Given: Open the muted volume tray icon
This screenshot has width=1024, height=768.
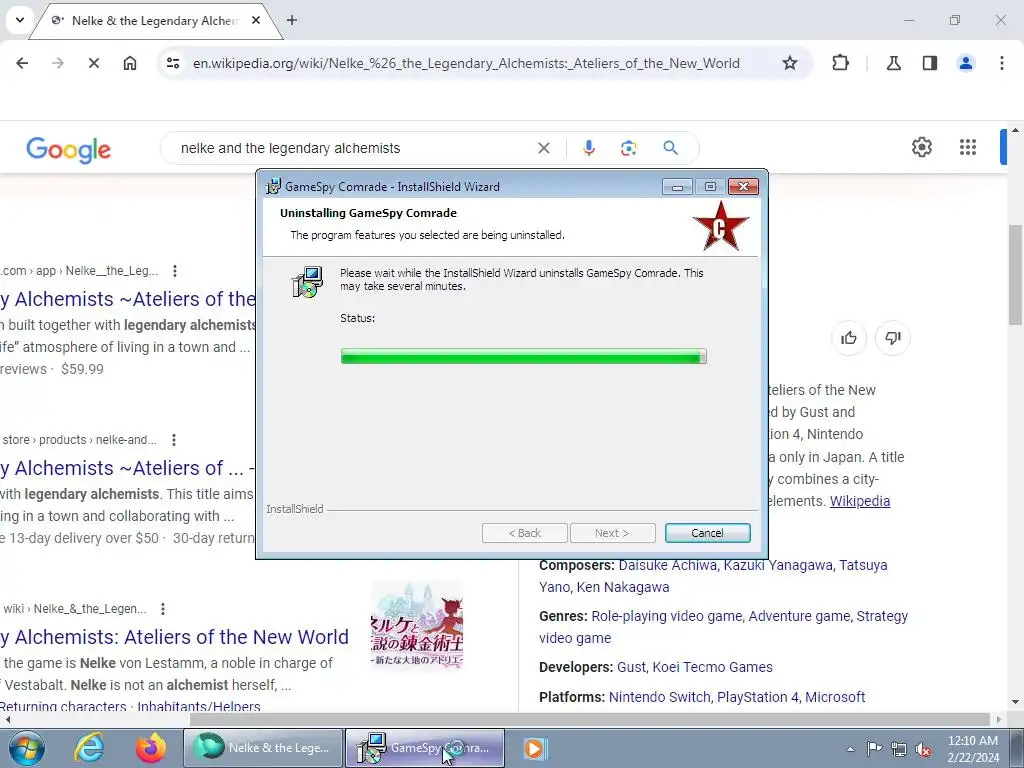Looking at the screenshot, I should pos(923,749).
